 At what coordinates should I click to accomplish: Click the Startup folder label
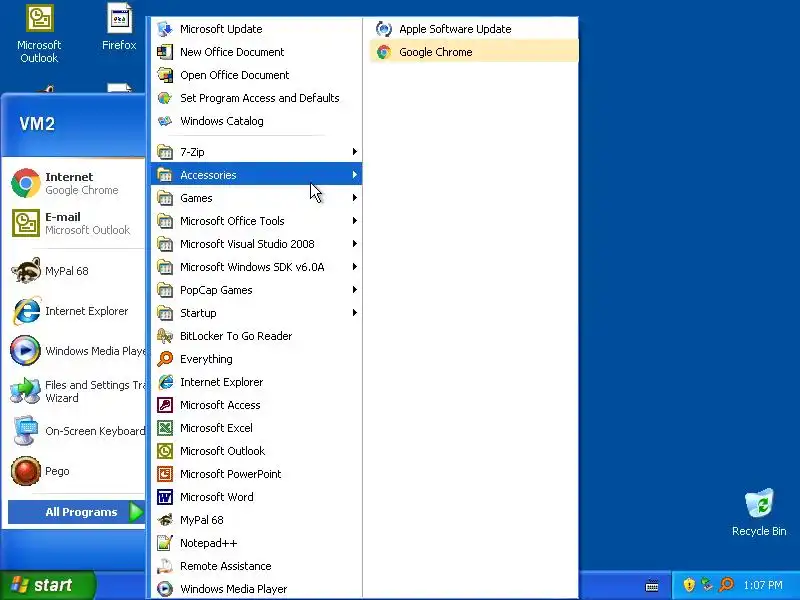pos(198,313)
